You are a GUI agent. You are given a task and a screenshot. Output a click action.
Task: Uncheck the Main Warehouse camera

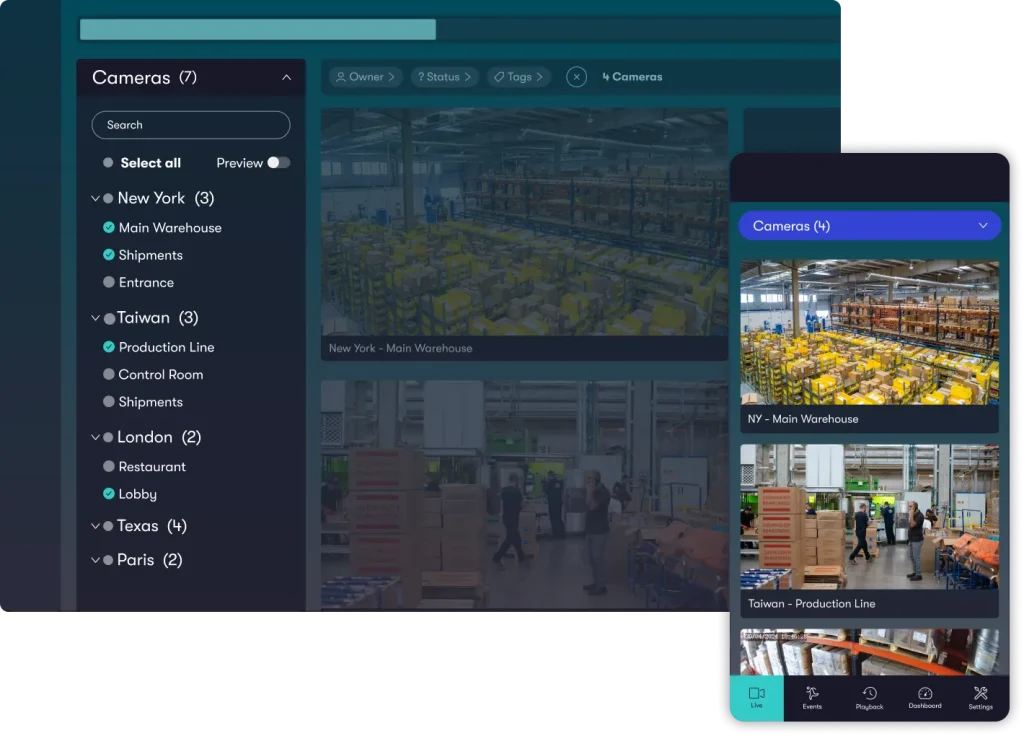(x=108, y=227)
